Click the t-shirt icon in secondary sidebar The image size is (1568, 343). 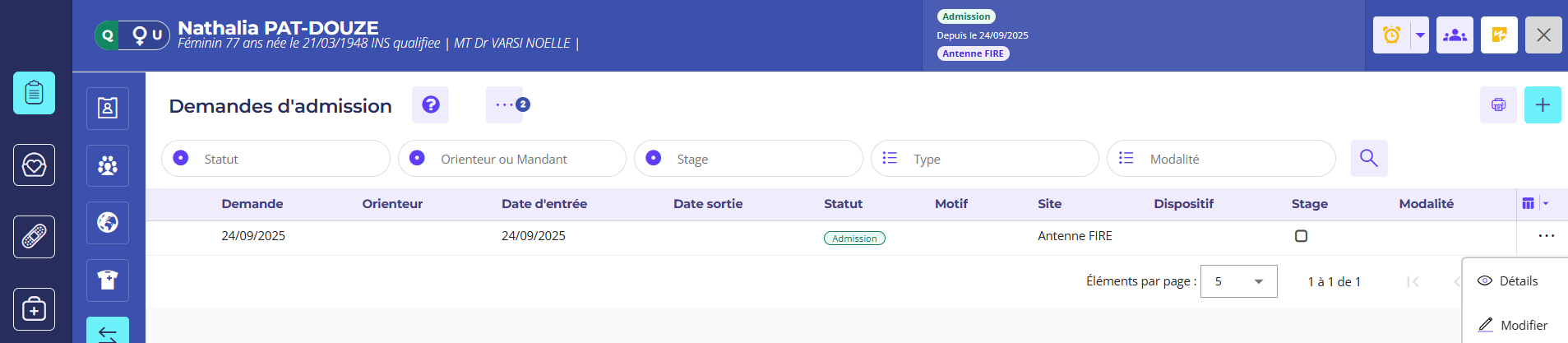click(108, 280)
